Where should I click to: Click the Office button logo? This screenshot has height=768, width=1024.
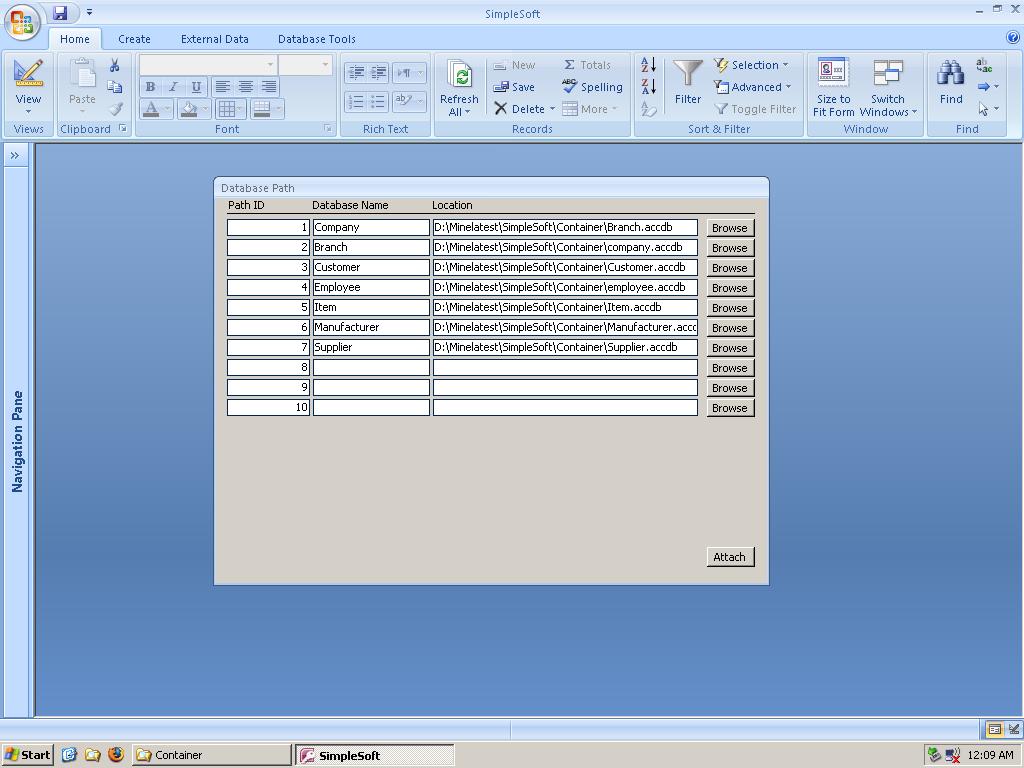(22, 23)
